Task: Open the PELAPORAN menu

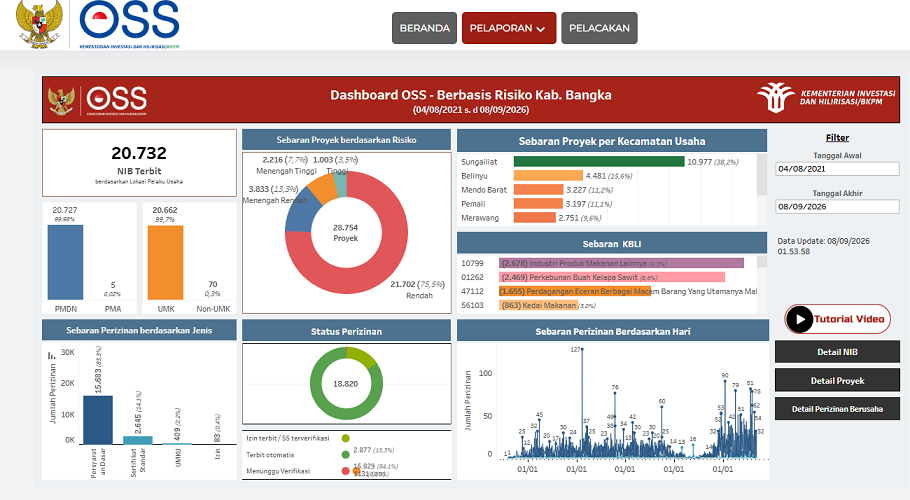Action: pyautogui.click(x=509, y=28)
